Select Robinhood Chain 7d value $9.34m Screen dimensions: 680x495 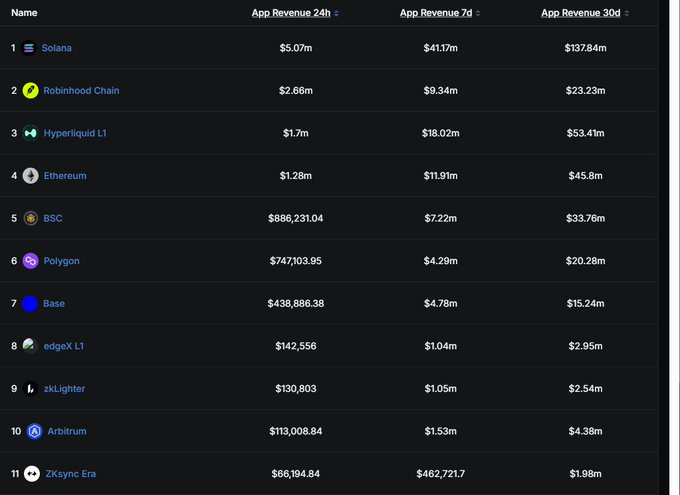click(441, 91)
